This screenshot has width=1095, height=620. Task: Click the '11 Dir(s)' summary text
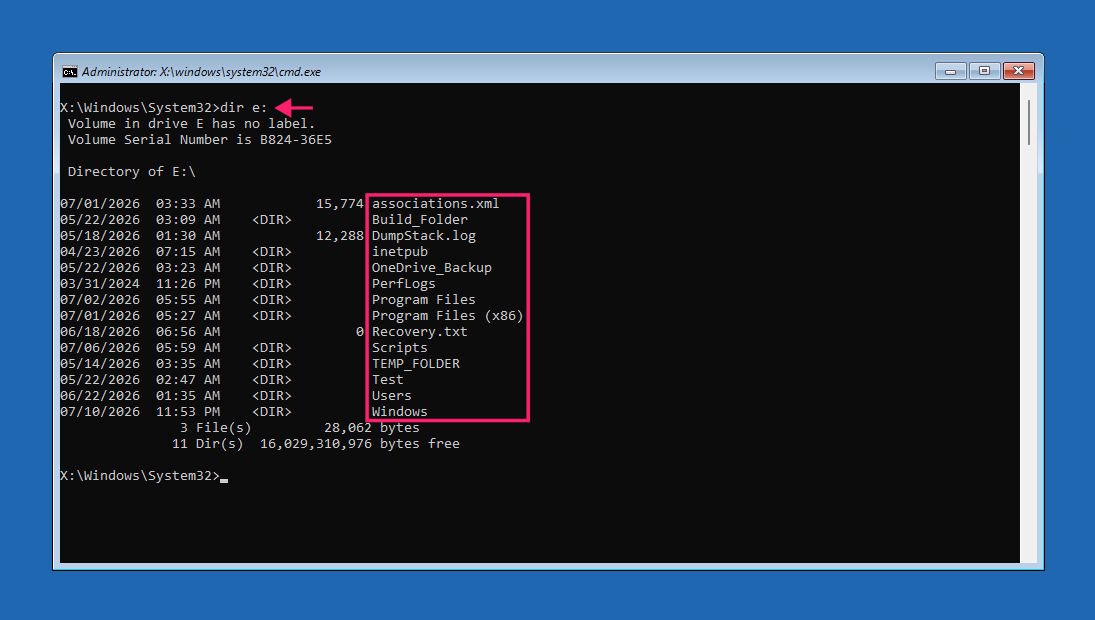pos(207,444)
